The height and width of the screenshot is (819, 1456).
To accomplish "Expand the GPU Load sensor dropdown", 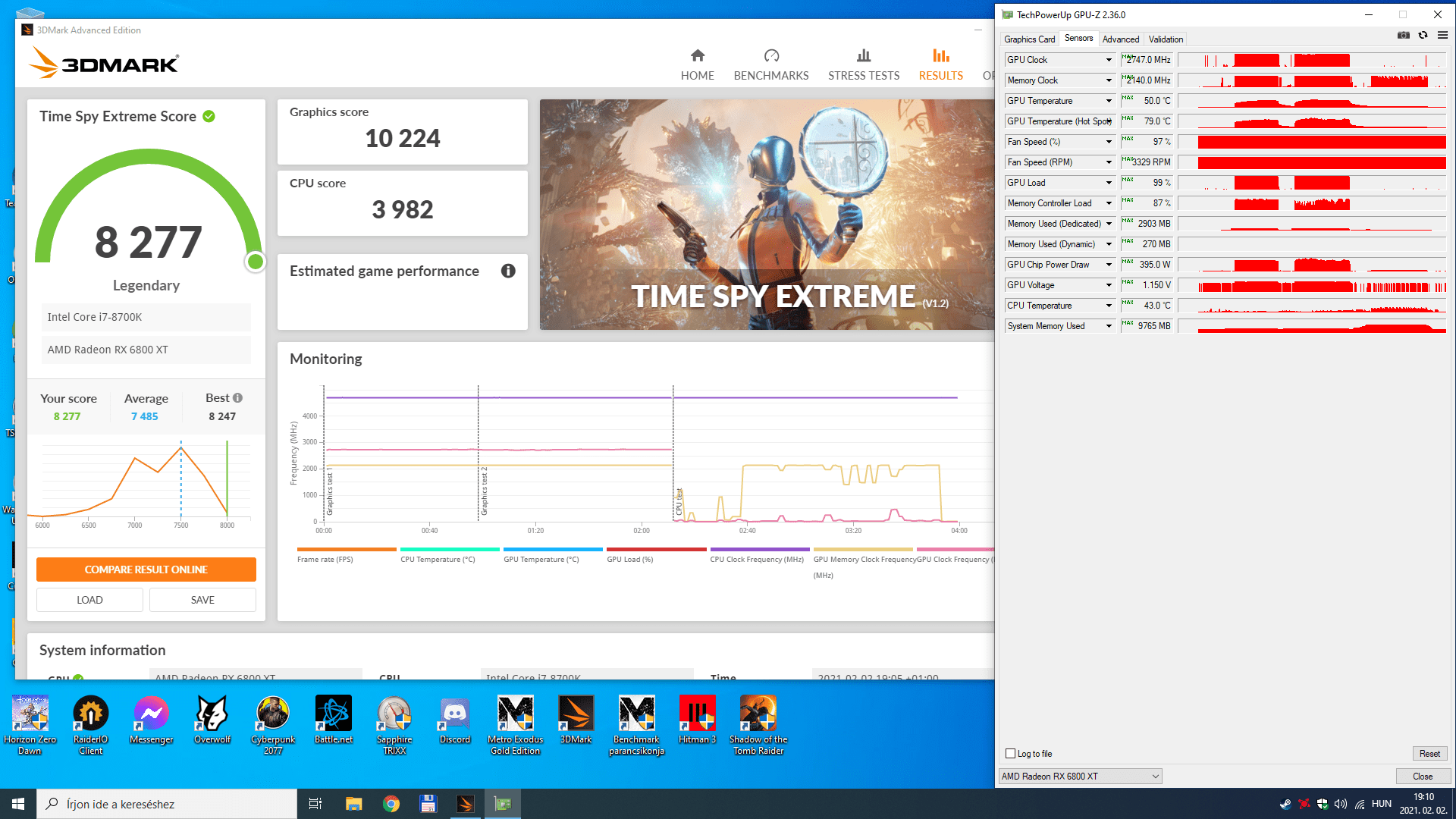I will coord(1109,183).
